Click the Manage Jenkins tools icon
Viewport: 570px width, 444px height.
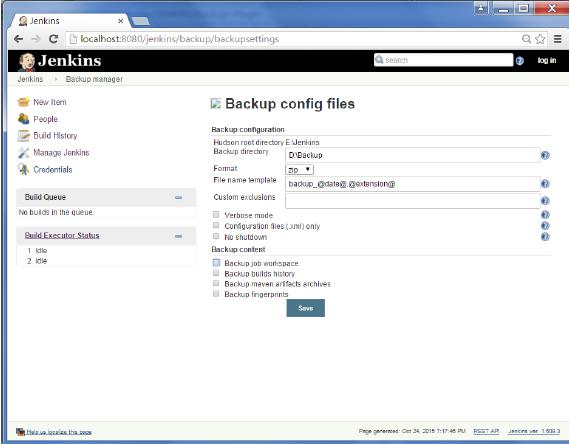pyautogui.click(x=23, y=152)
